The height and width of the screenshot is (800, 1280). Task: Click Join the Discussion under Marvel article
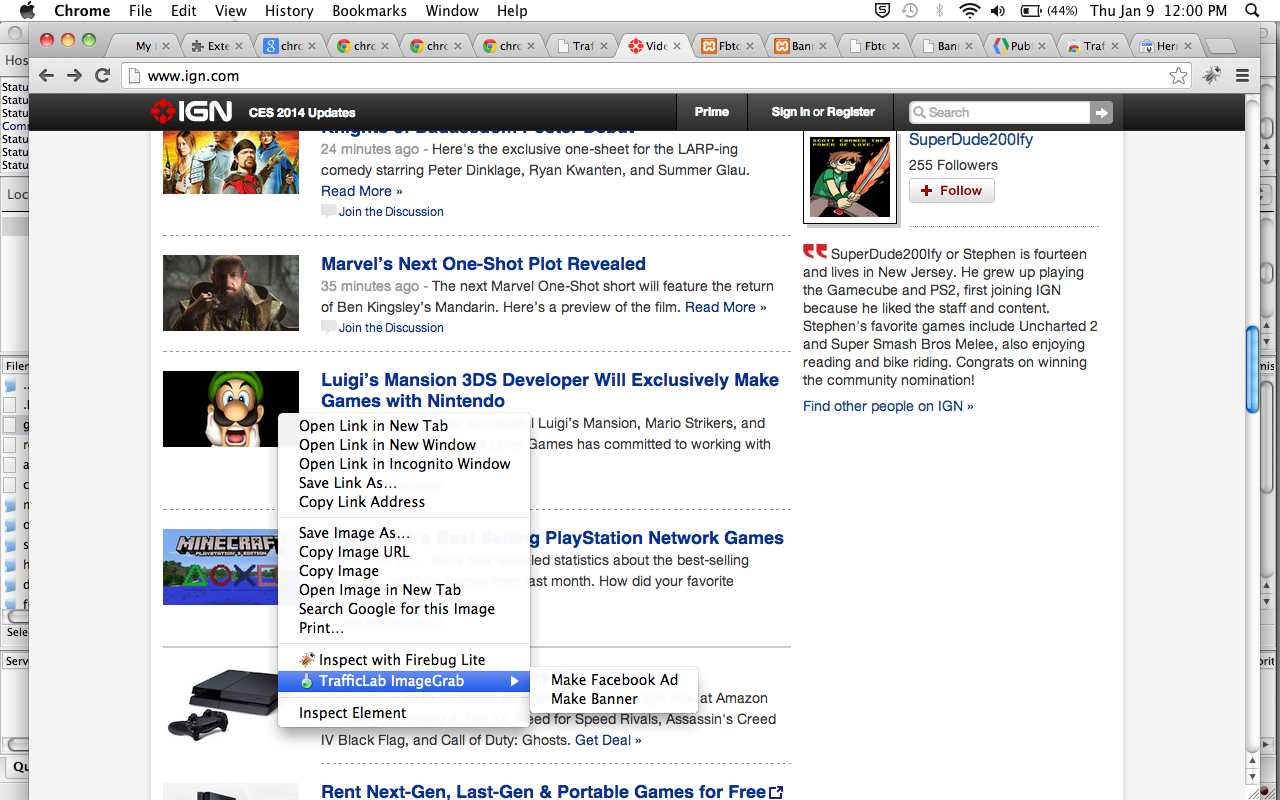tap(391, 327)
